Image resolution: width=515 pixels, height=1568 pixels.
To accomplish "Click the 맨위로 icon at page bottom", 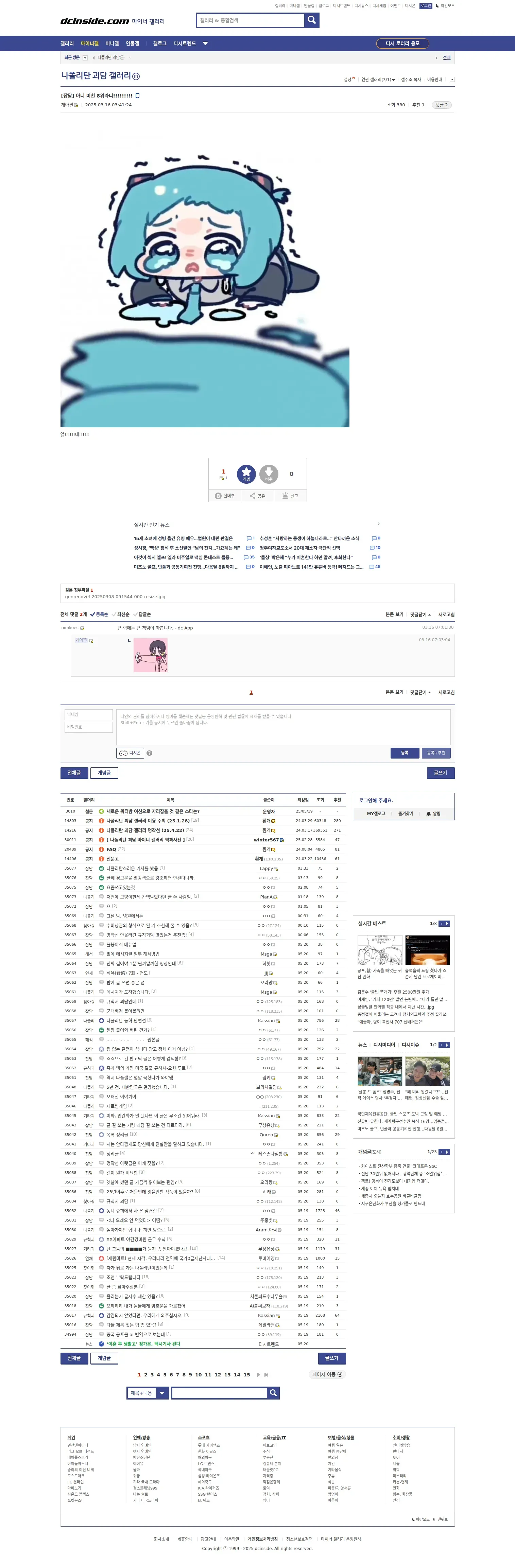I will pyautogui.click(x=434, y=1519).
